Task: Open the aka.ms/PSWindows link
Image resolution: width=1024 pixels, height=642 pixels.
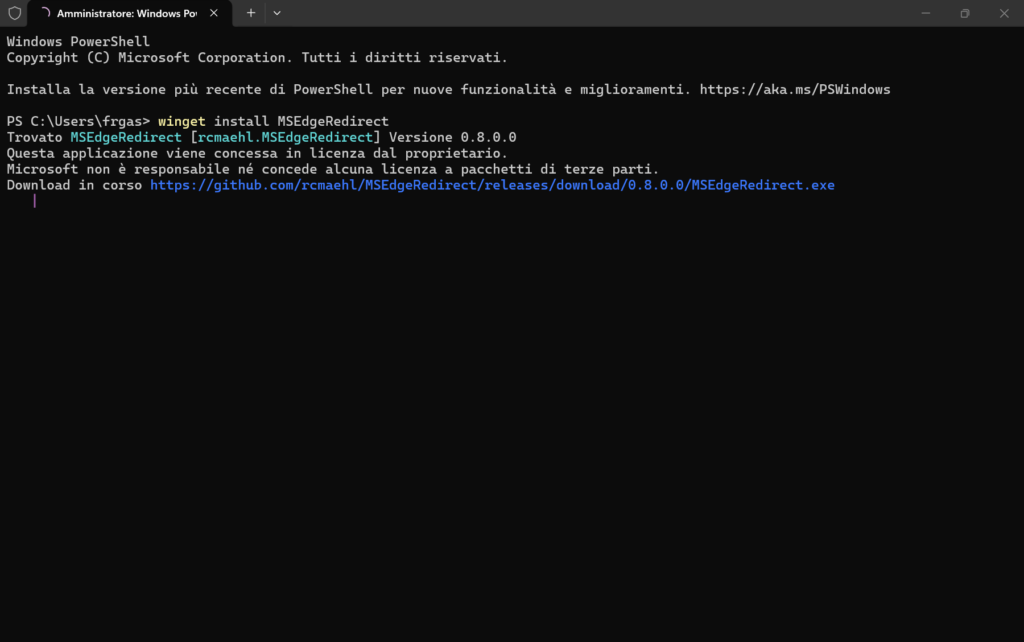Action: pos(795,89)
